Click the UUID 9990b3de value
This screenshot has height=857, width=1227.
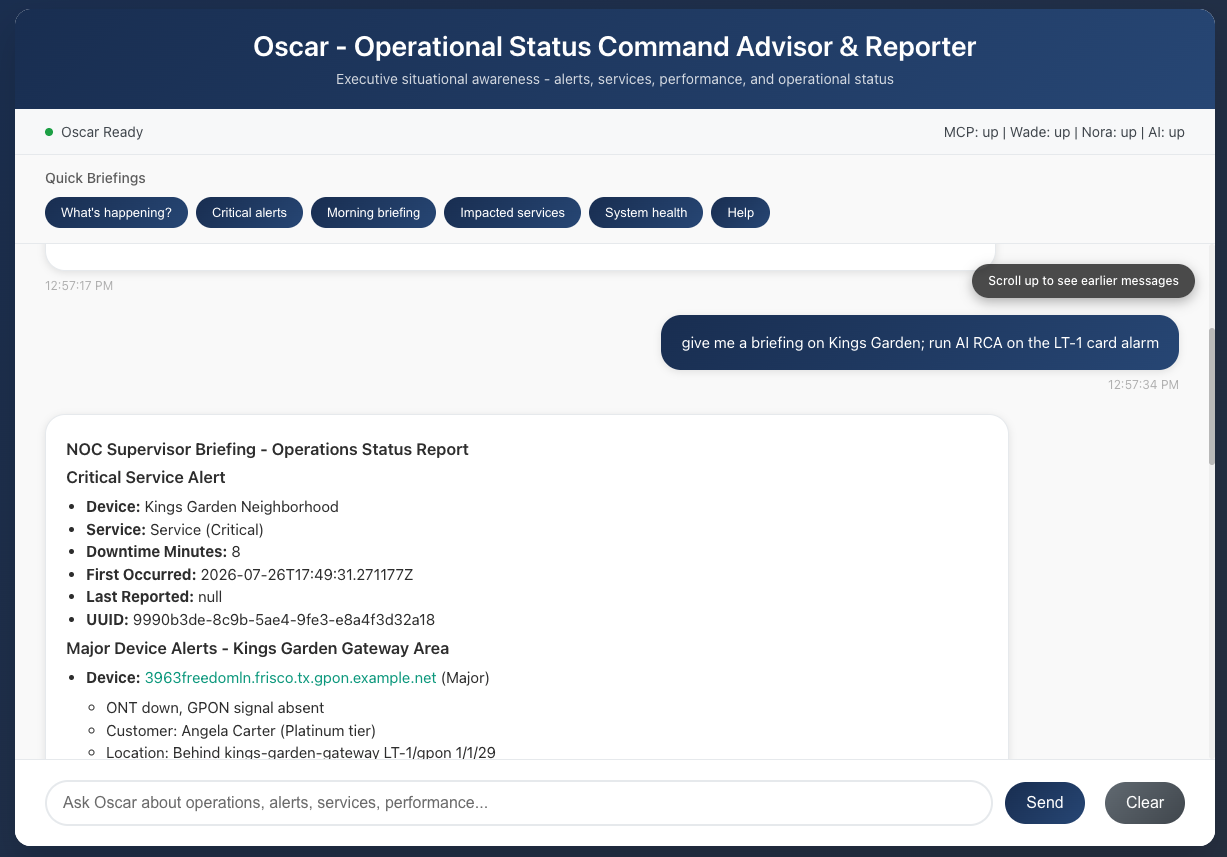(x=284, y=620)
